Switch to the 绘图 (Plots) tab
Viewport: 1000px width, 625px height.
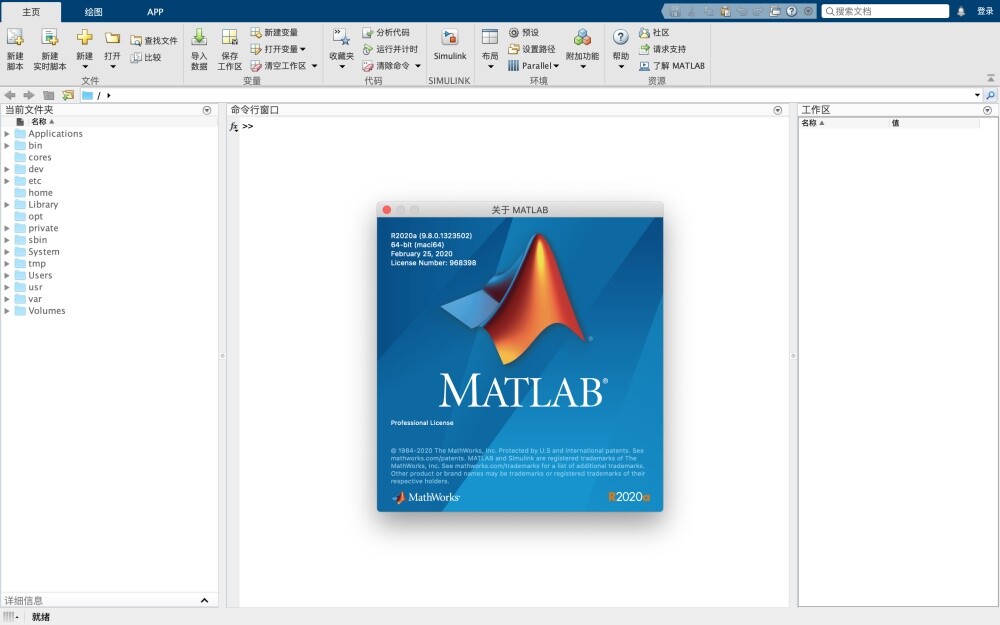(x=93, y=12)
